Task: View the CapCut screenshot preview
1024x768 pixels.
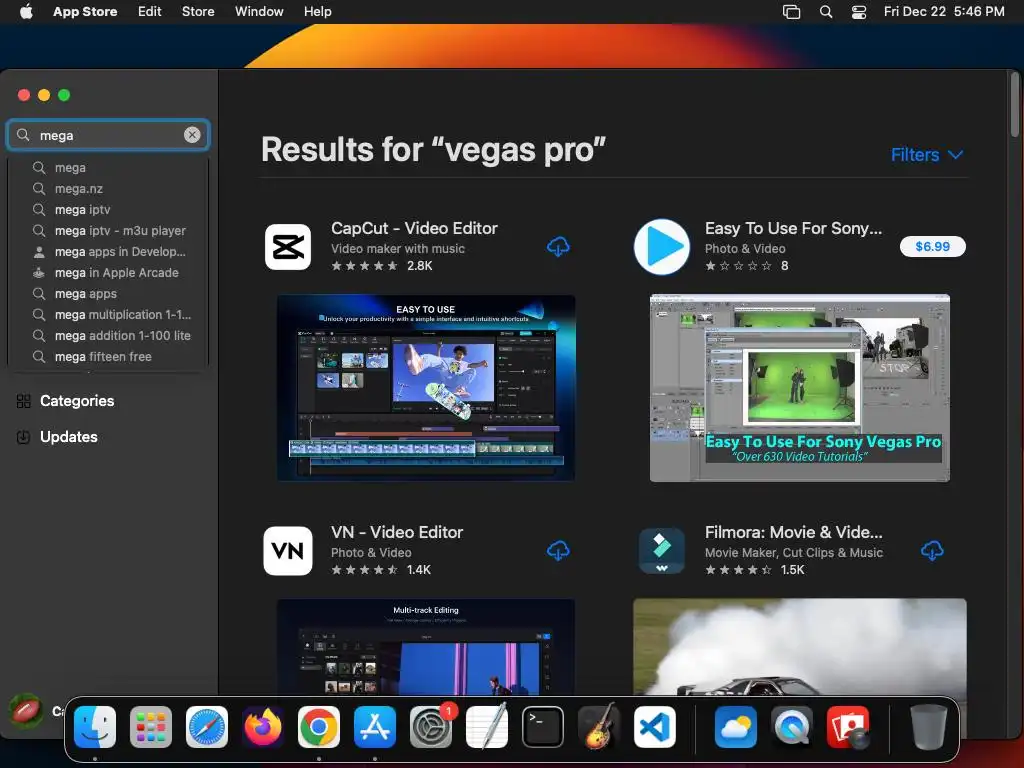Action: coord(426,388)
